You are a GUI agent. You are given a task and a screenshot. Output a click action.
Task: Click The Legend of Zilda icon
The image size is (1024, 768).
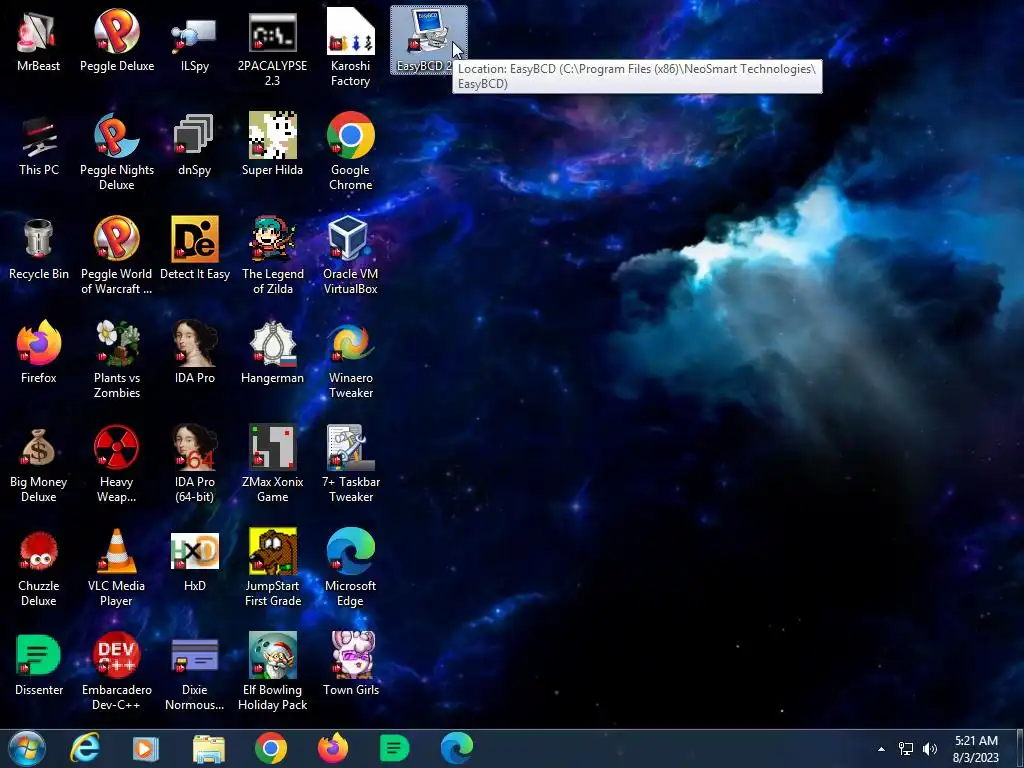pyautogui.click(x=272, y=255)
